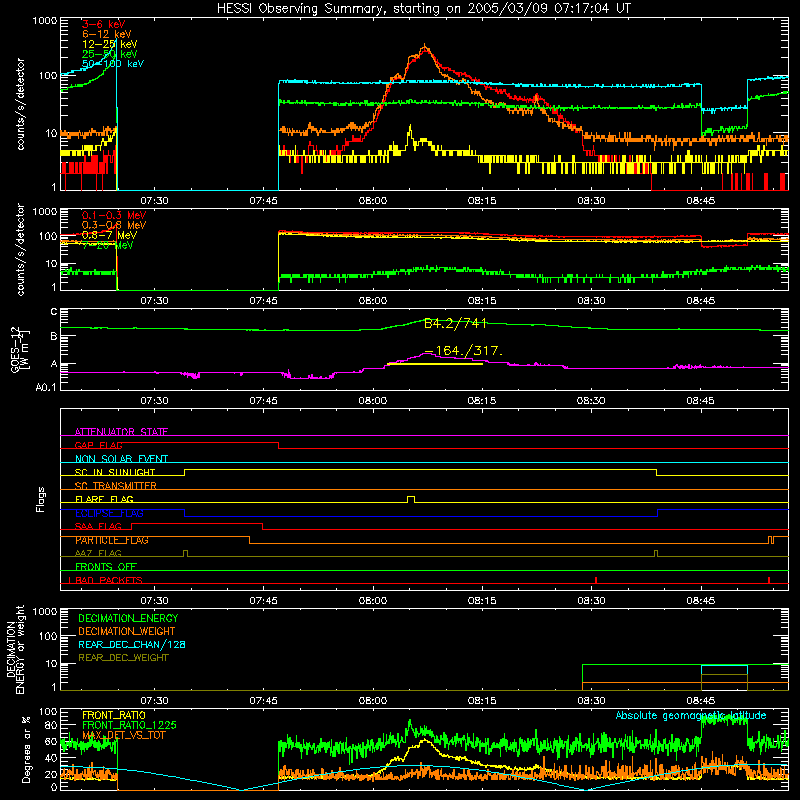Click the 0.3-0.8 MeV legend label
This screenshot has width=800, height=800.
(x=114, y=225)
